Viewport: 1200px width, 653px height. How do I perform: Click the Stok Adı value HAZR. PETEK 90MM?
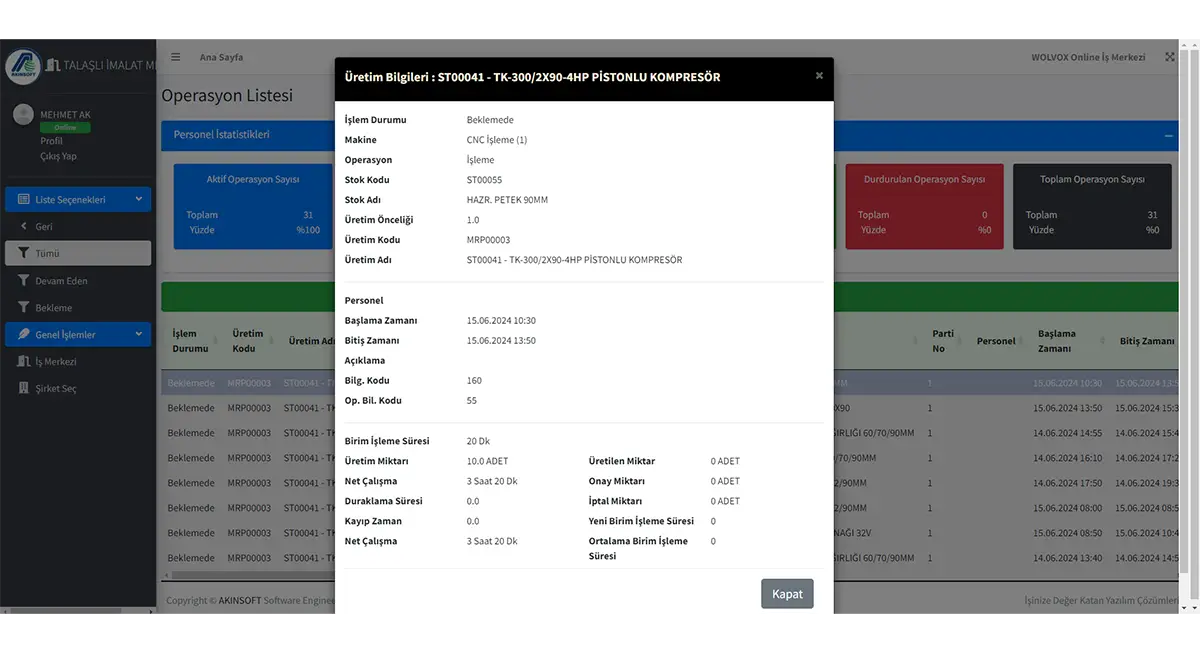click(507, 200)
